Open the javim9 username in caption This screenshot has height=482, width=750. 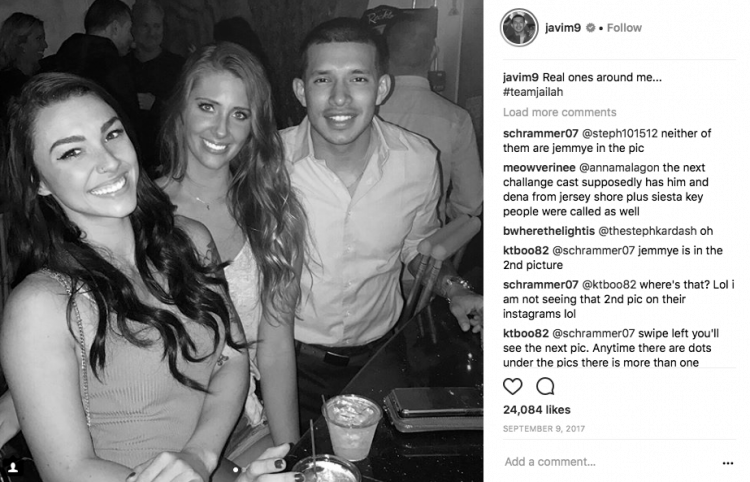point(520,77)
